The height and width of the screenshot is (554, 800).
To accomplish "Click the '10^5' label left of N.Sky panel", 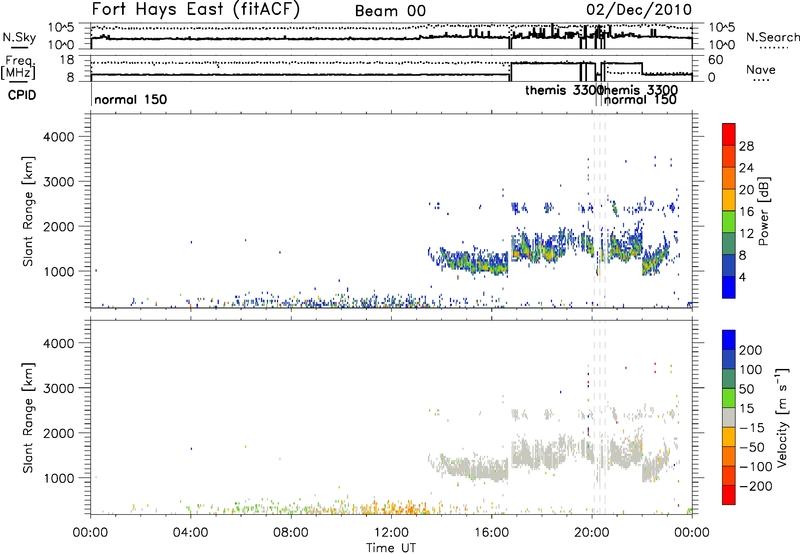I will (61, 28).
